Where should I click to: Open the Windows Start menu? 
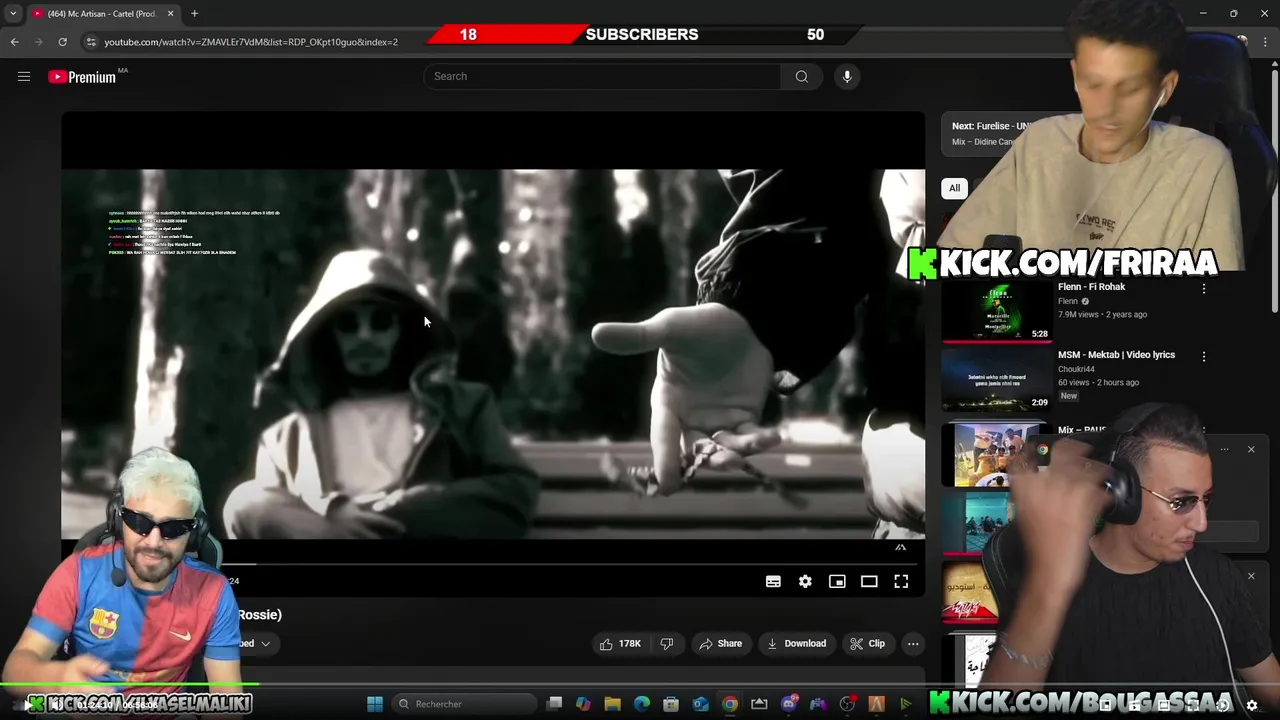(374, 704)
